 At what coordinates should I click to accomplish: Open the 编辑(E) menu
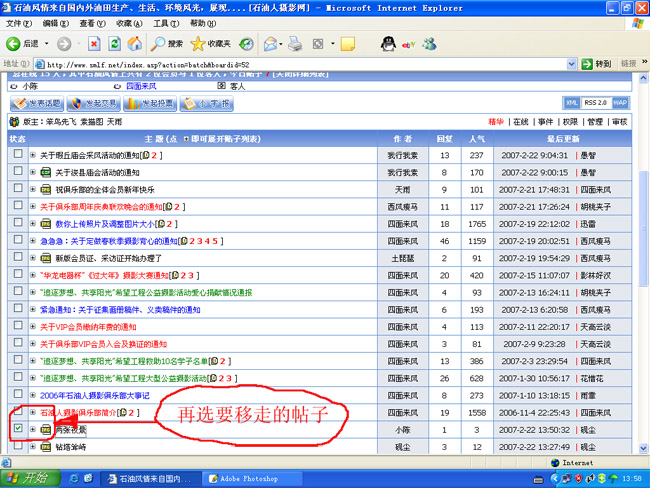click(56, 24)
